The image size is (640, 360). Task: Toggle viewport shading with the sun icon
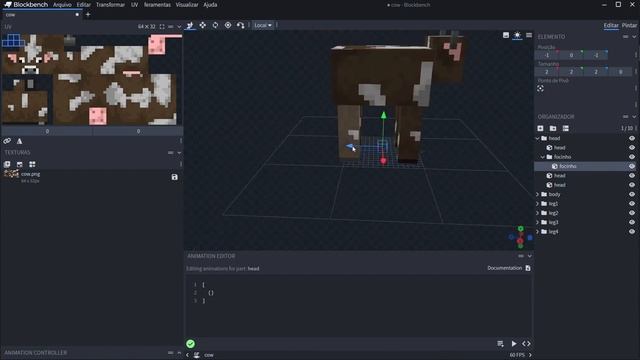click(x=517, y=35)
